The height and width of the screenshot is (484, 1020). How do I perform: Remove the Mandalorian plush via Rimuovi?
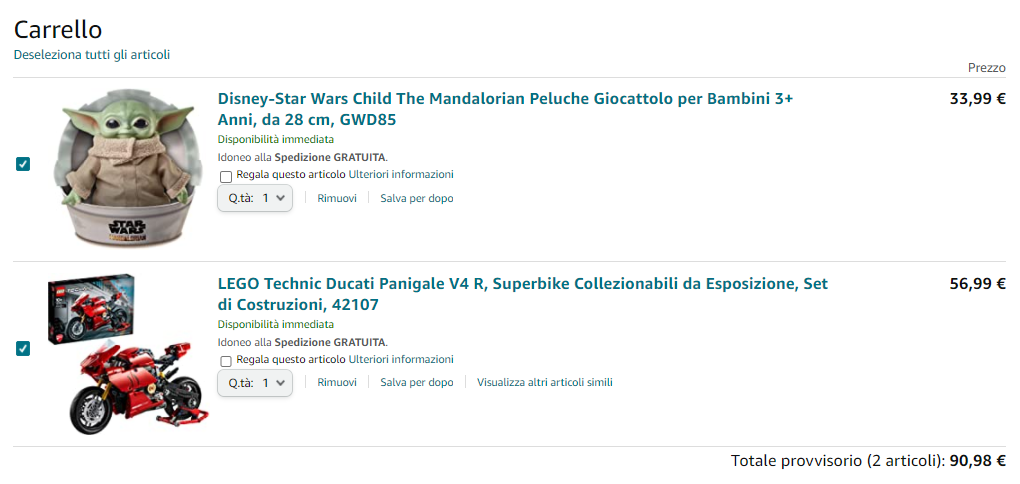tap(337, 198)
